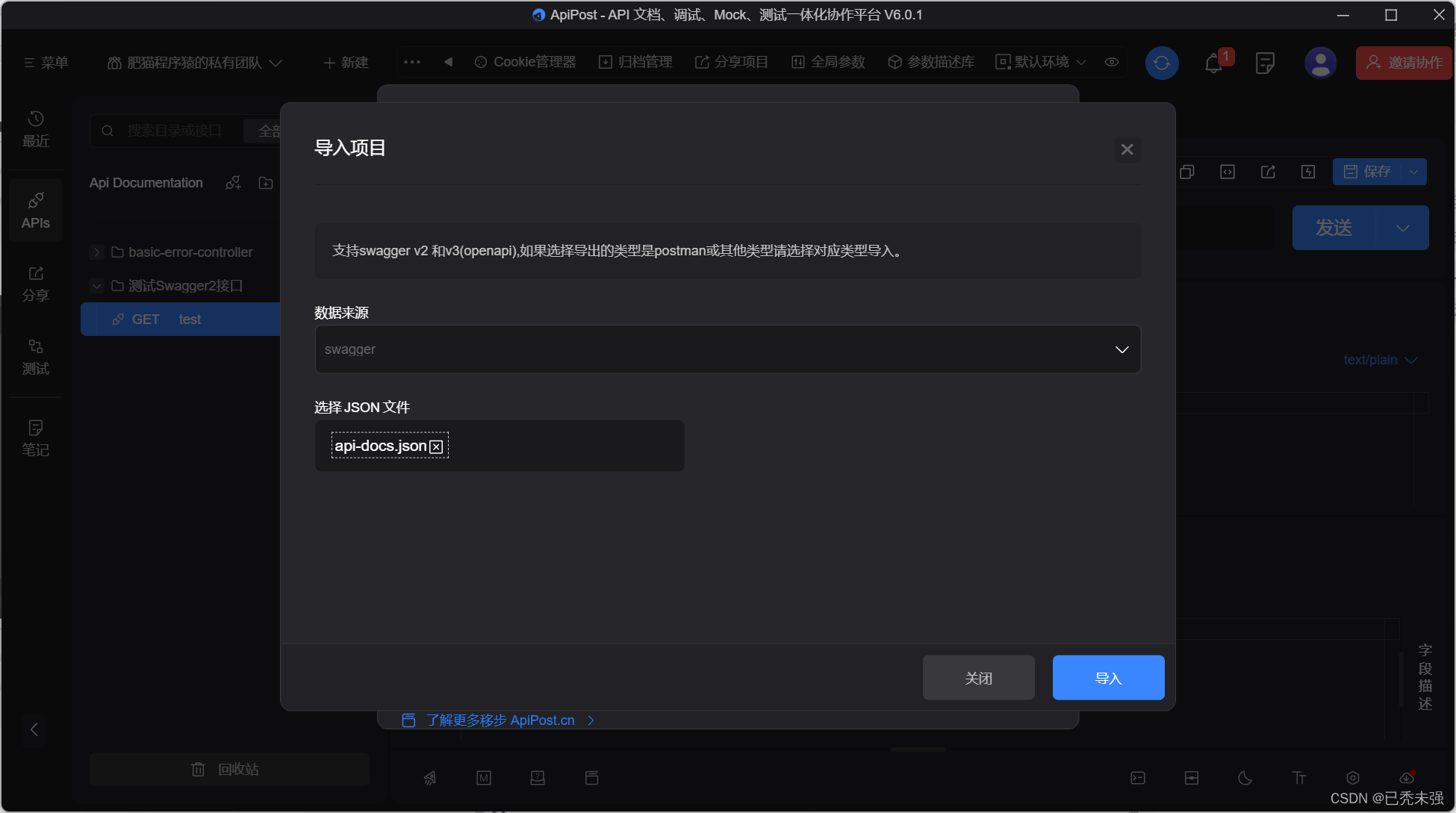Image resolution: width=1456 pixels, height=813 pixels.
Task: Click the generate code icon near save
Action: [x=1228, y=172]
